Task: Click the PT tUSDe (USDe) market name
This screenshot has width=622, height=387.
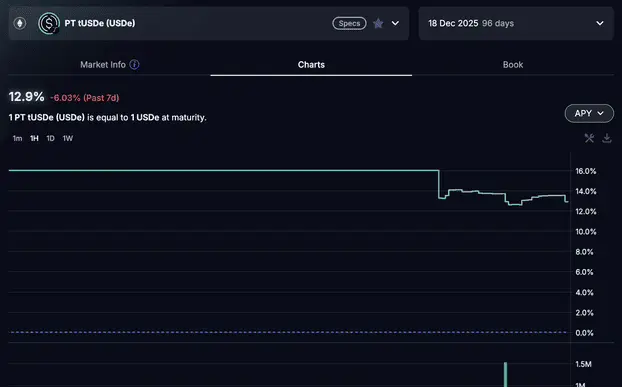Action: point(100,23)
